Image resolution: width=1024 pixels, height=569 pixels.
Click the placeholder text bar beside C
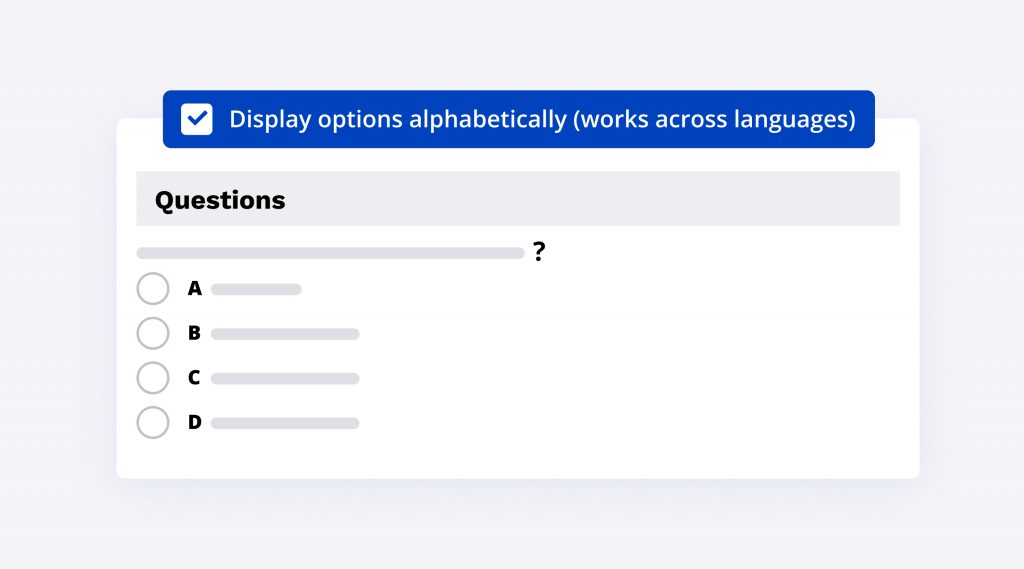[285, 379]
